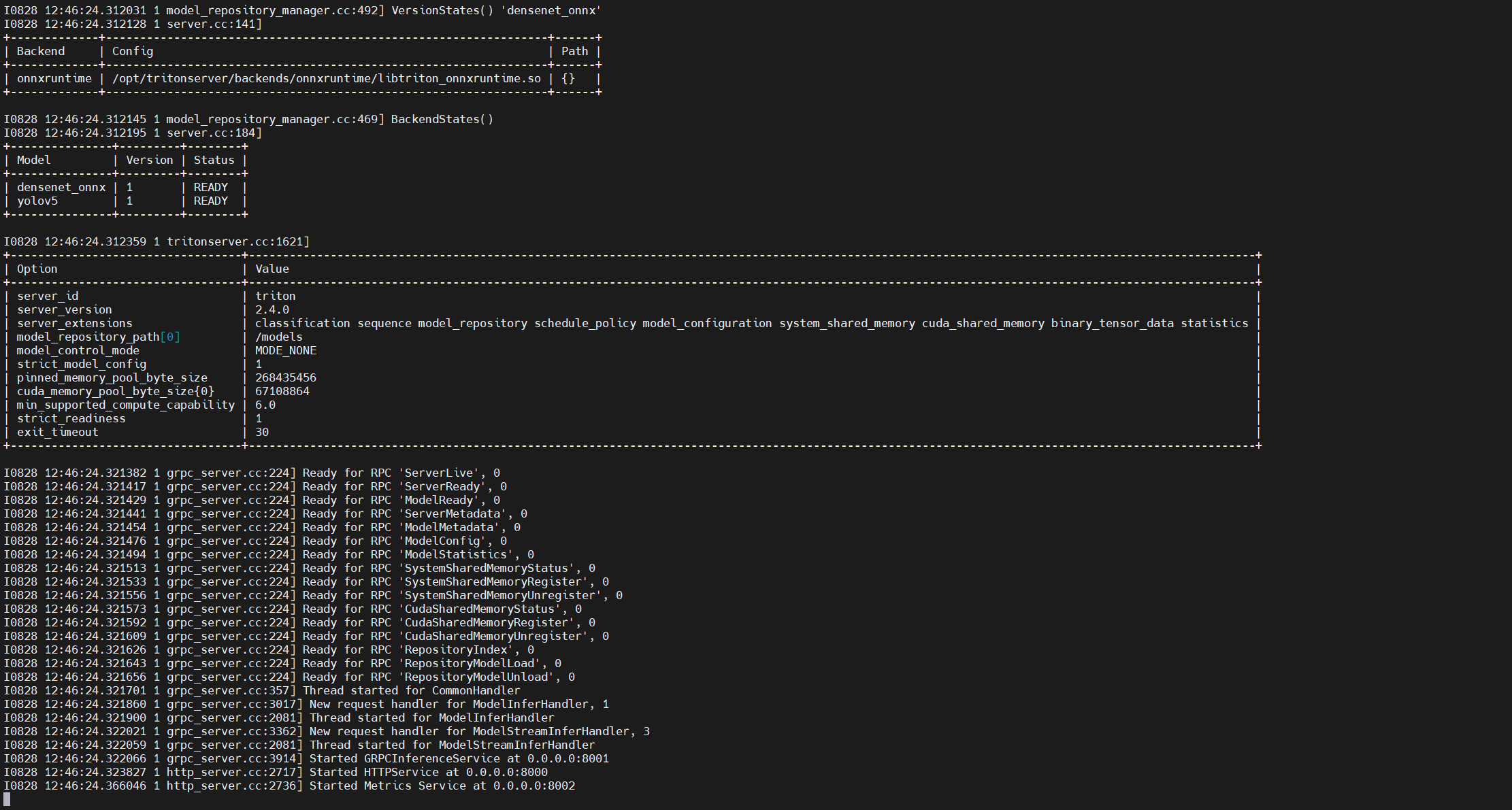Click the Option column header
This screenshot has height=810, width=1512.
tap(37, 269)
